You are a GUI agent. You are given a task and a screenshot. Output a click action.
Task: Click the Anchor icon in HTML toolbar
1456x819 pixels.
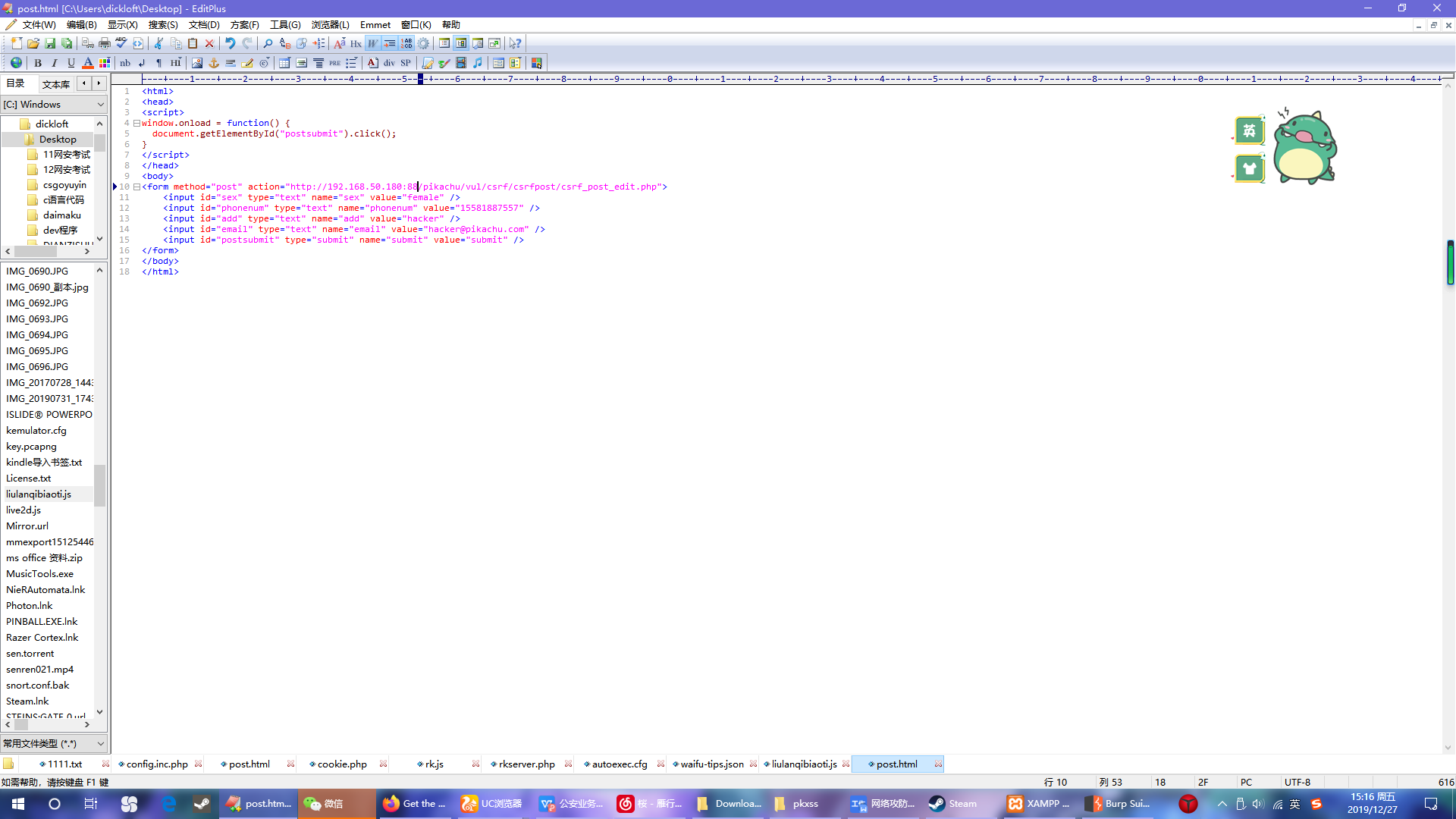[x=214, y=63]
